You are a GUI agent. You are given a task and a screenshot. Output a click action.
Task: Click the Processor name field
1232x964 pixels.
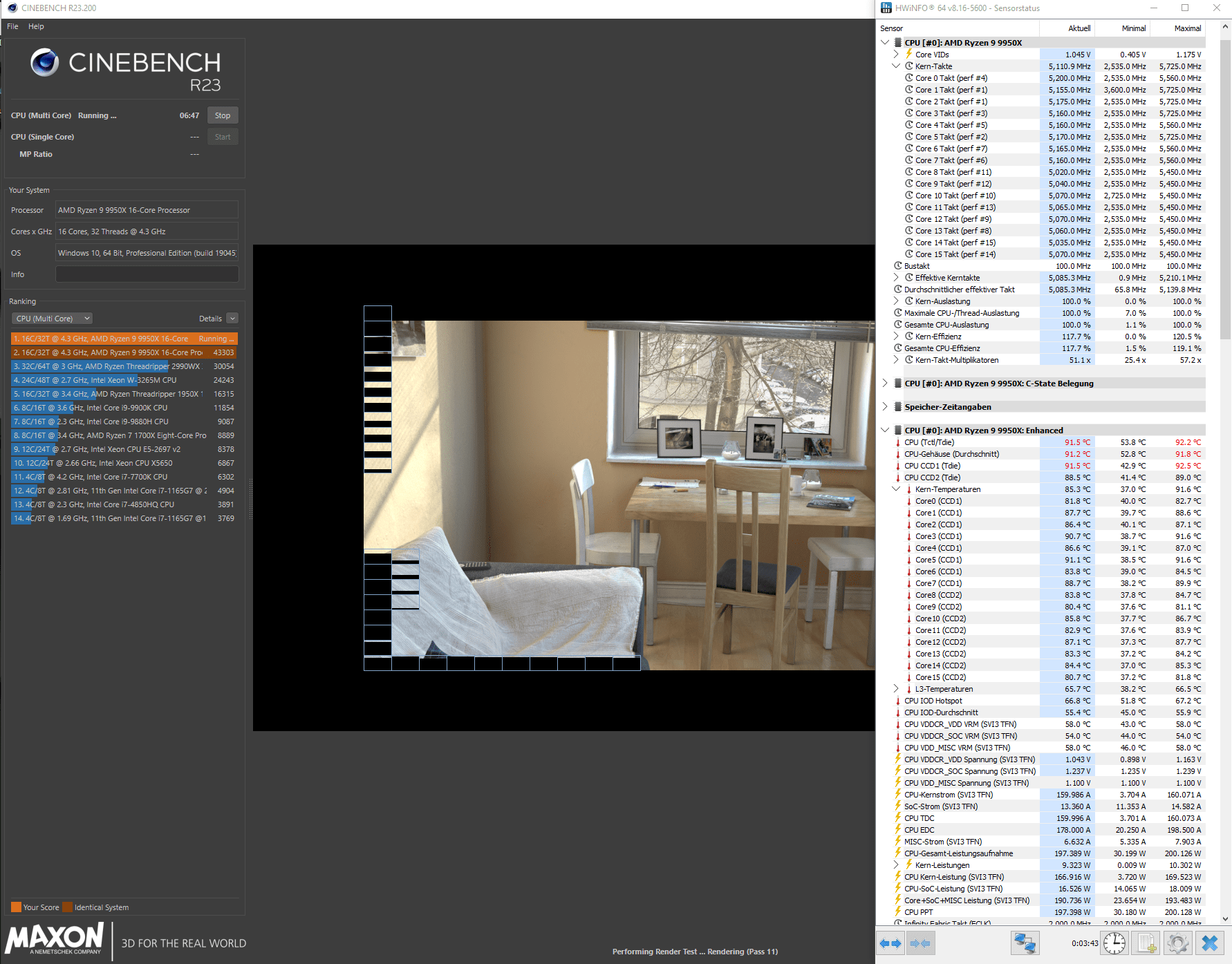click(x=147, y=210)
